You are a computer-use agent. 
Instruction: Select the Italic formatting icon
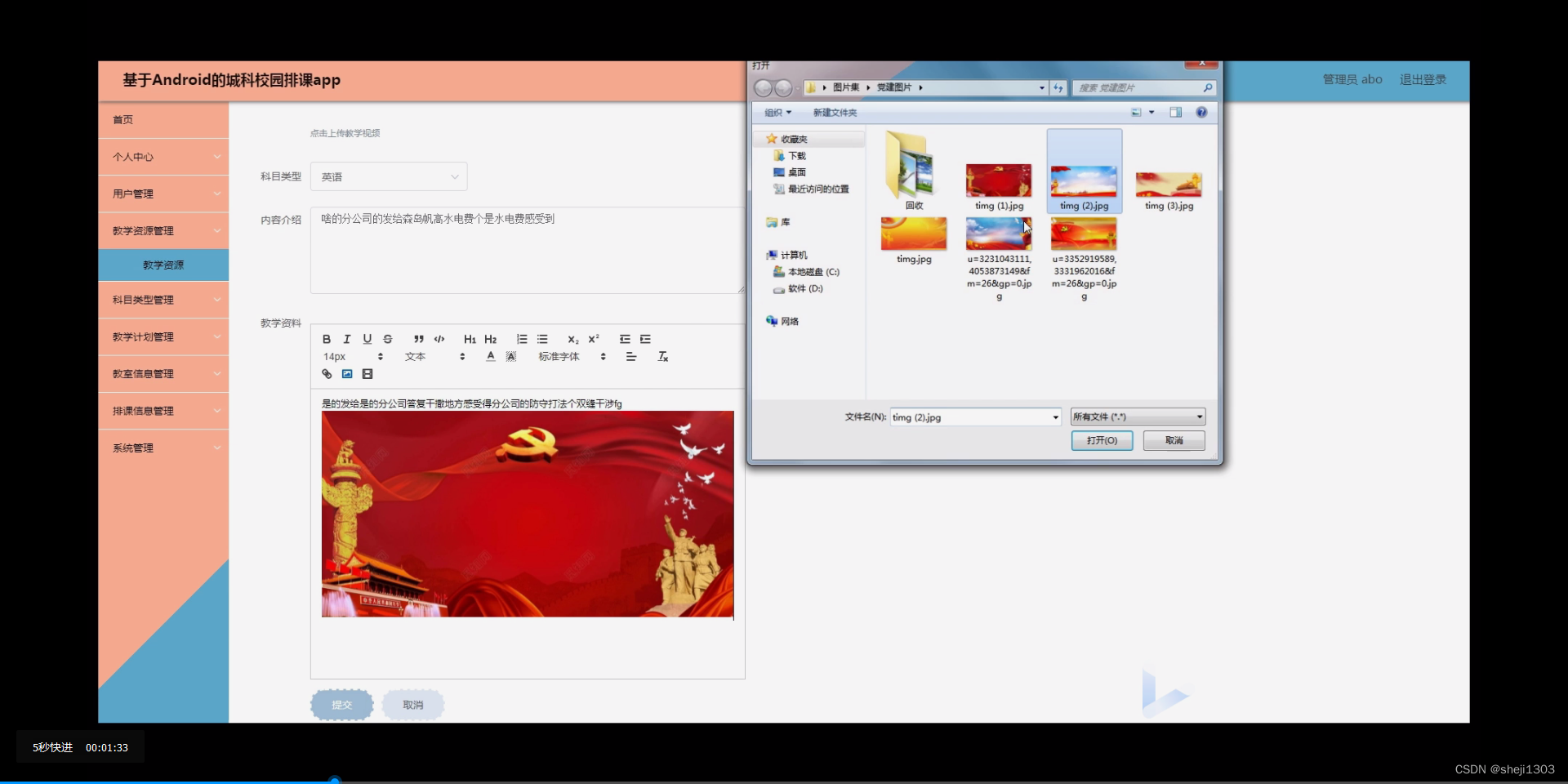tap(346, 340)
